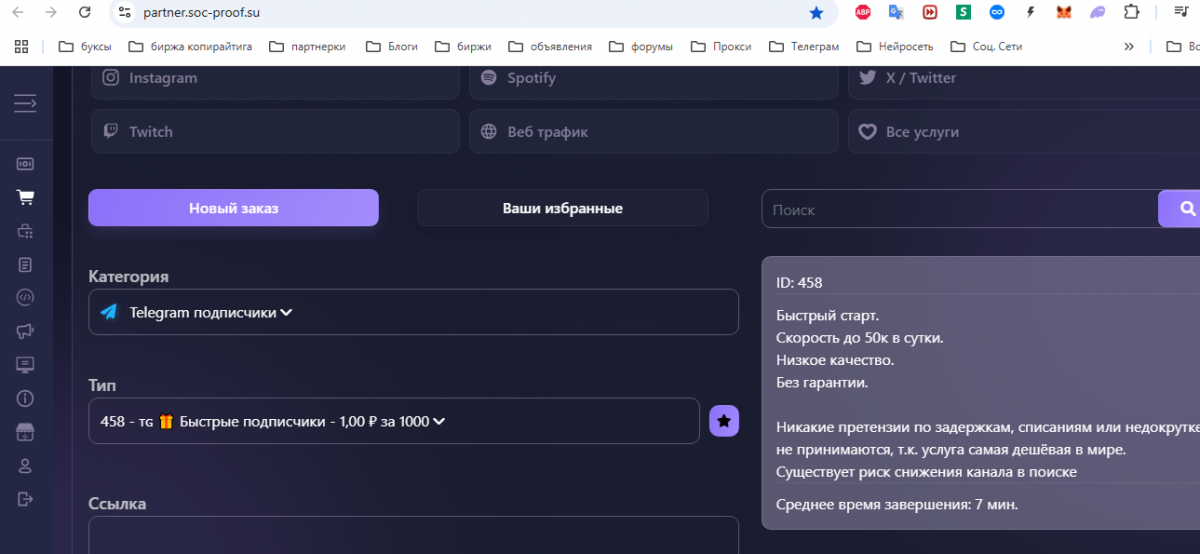Open the red fast-forward extension icon
The width and height of the screenshot is (1200, 554).
coord(930,13)
